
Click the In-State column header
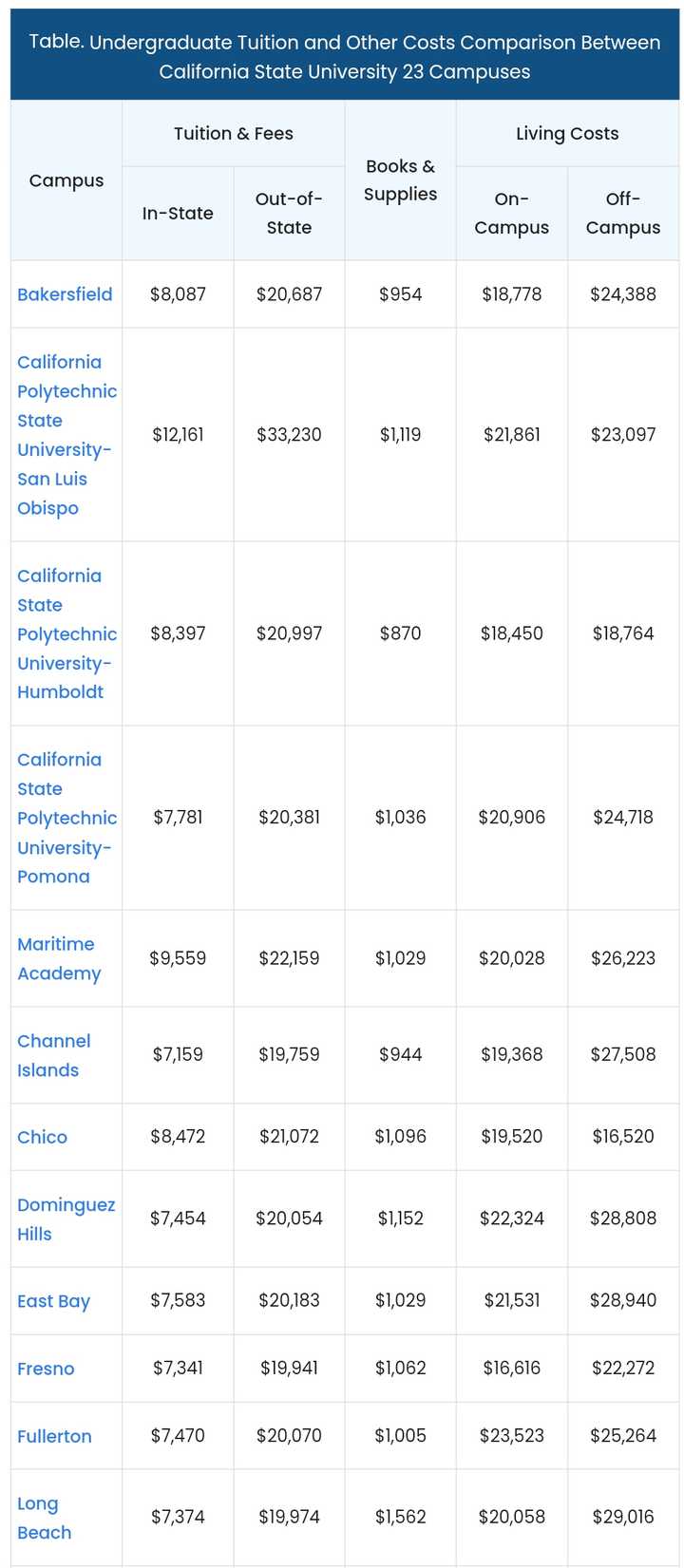click(x=178, y=214)
